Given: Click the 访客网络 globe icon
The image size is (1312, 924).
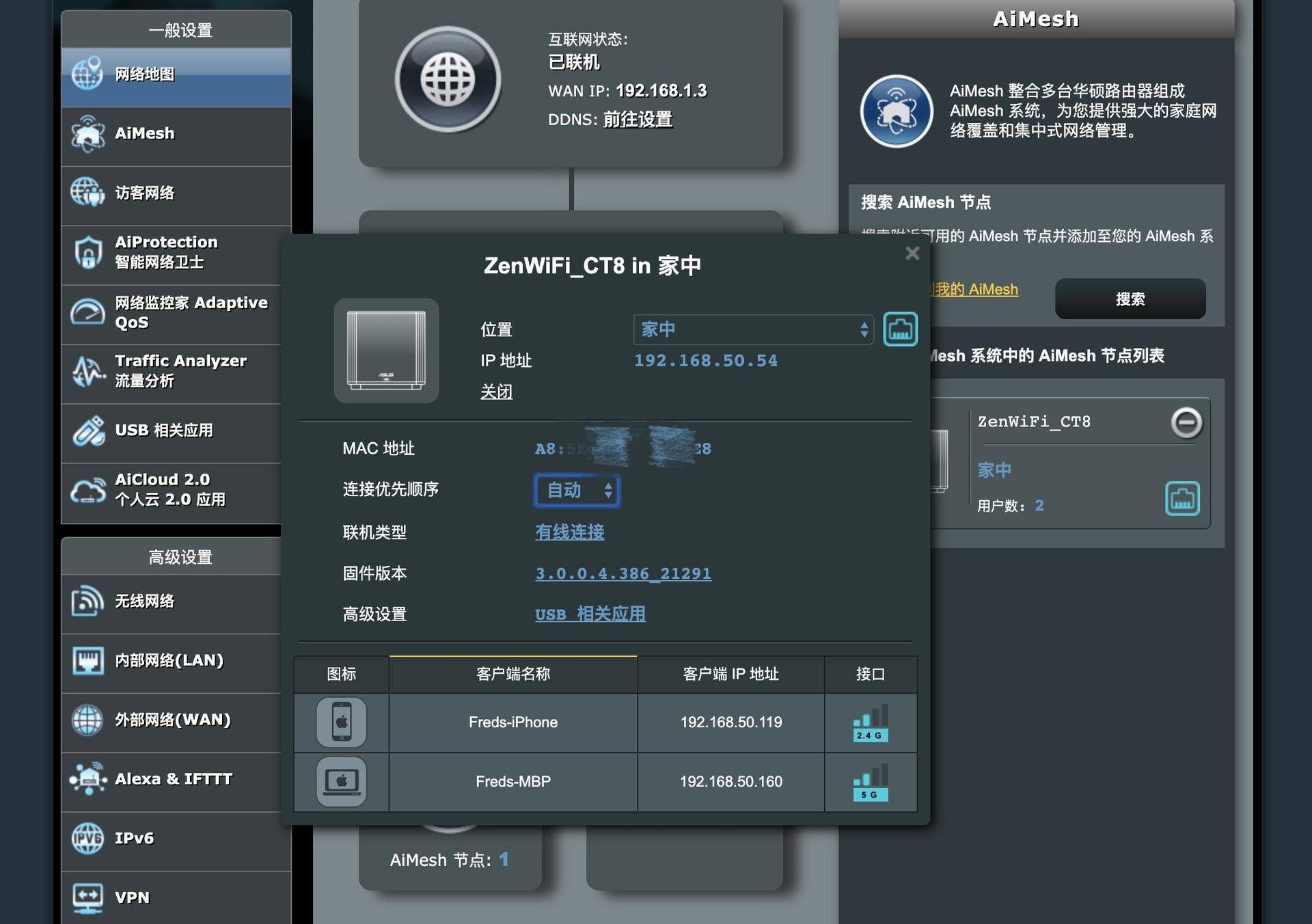Looking at the screenshot, I should (x=88, y=192).
